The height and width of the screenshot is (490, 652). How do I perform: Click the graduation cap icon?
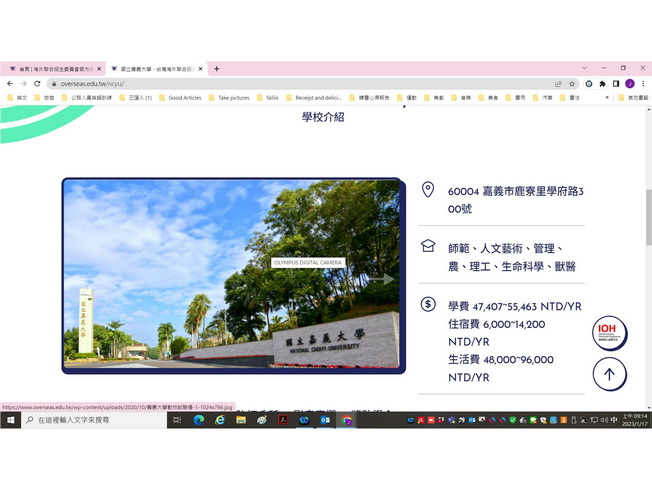[428, 245]
